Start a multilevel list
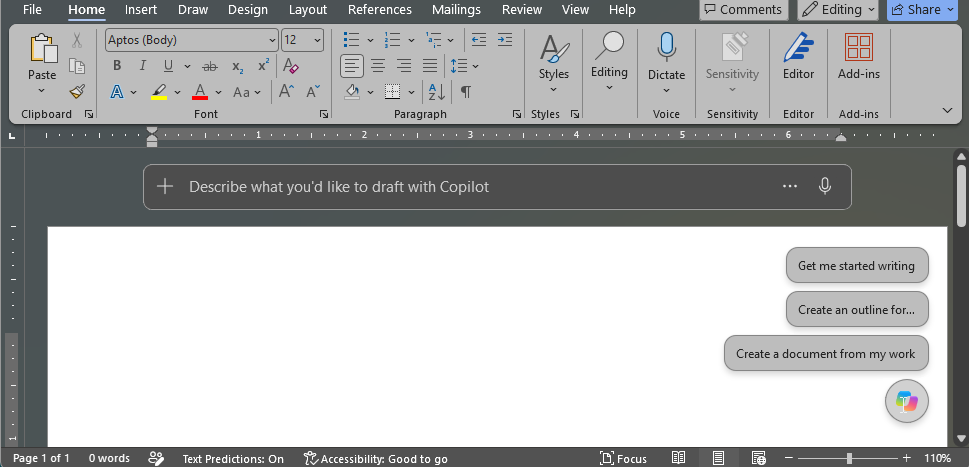 [x=434, y=40]
